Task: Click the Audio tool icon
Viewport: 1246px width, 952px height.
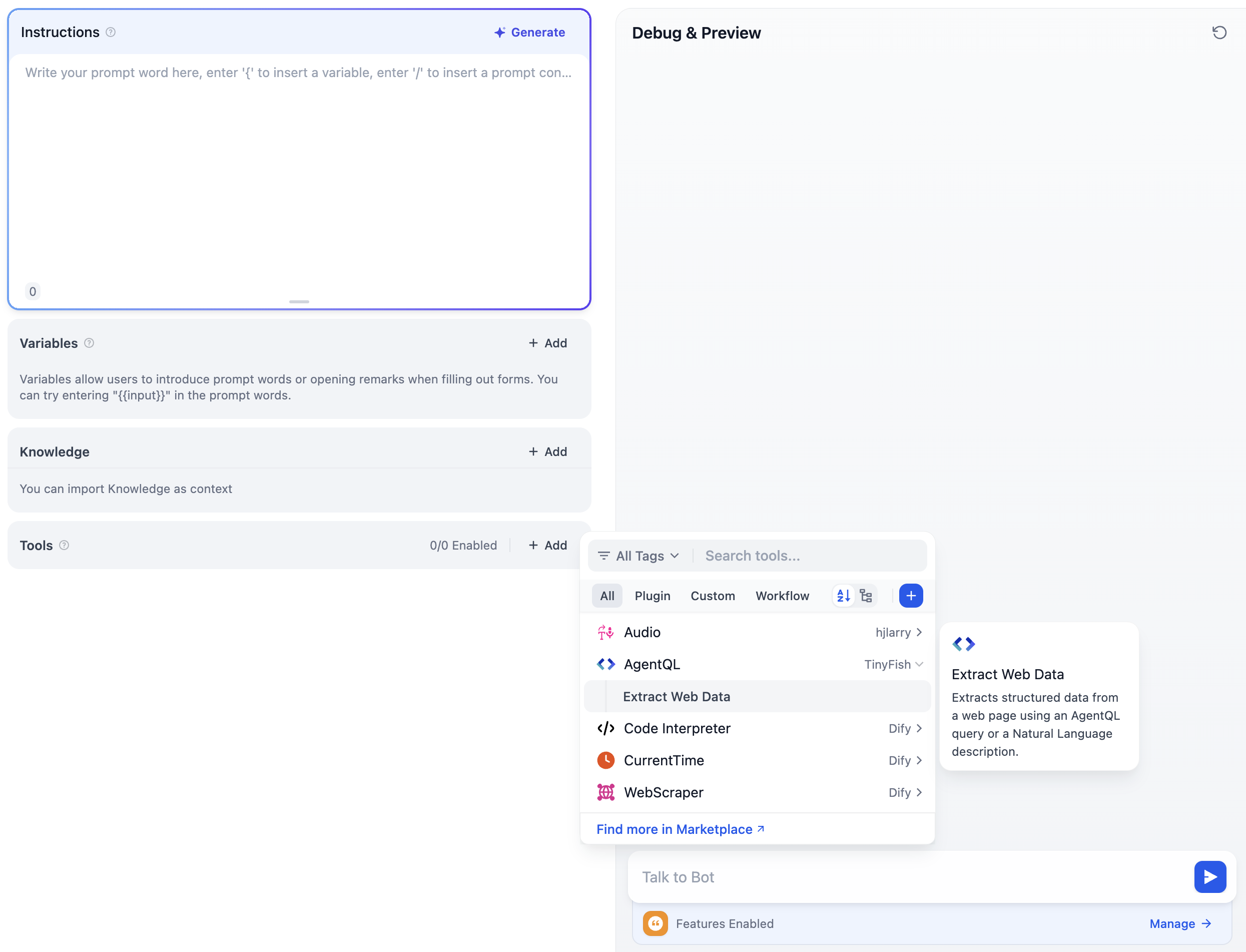Action: click(605, 632)
